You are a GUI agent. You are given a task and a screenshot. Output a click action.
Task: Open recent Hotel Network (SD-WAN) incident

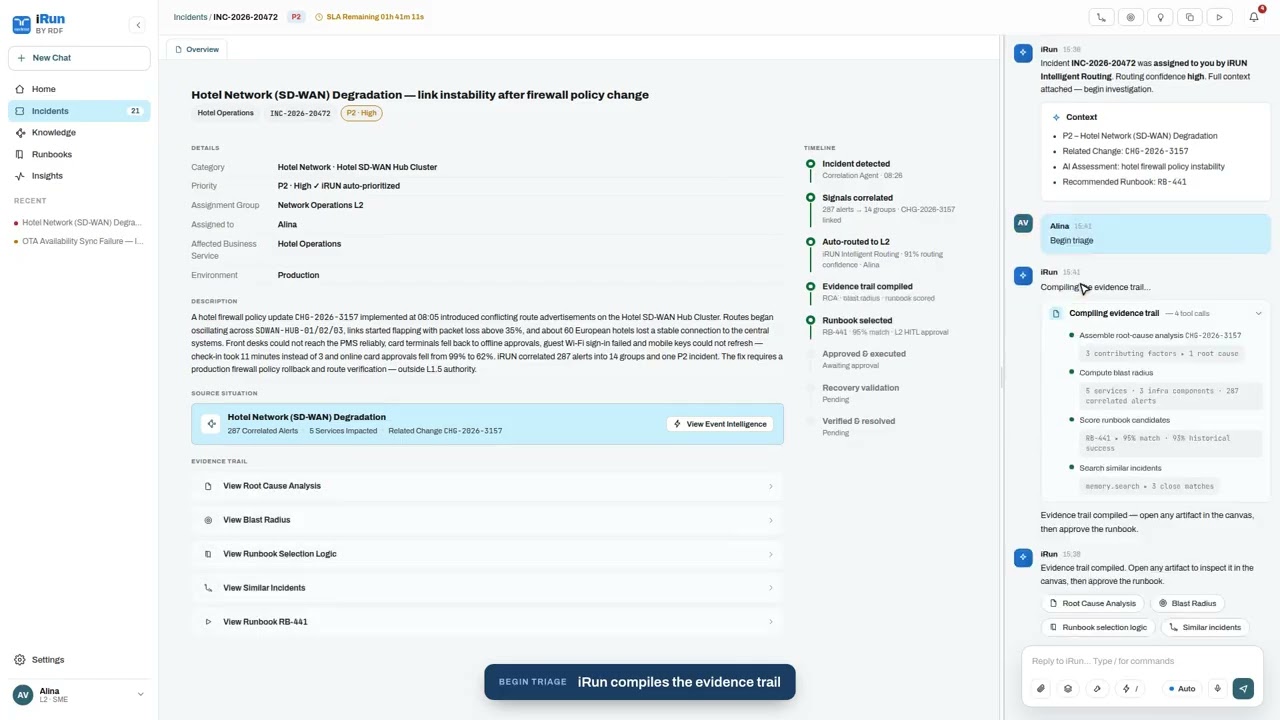(x=79, y=222)
